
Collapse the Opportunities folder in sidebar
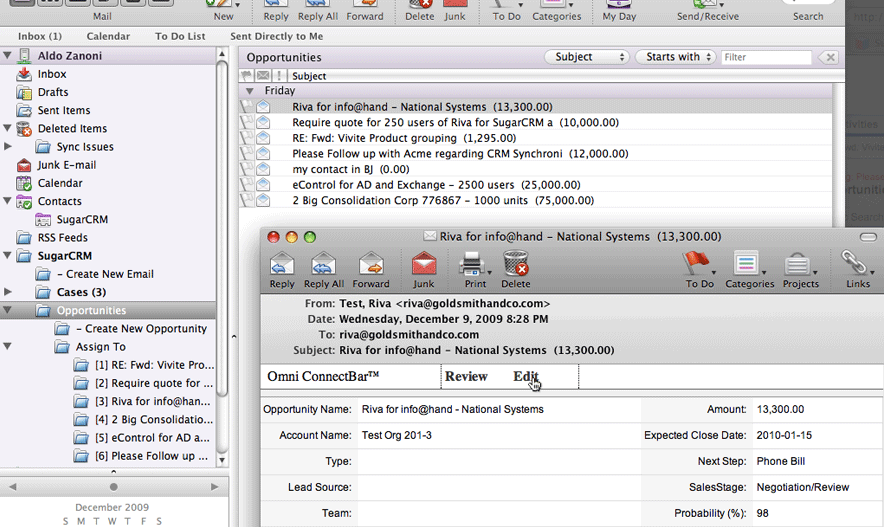tap(8, 310)
